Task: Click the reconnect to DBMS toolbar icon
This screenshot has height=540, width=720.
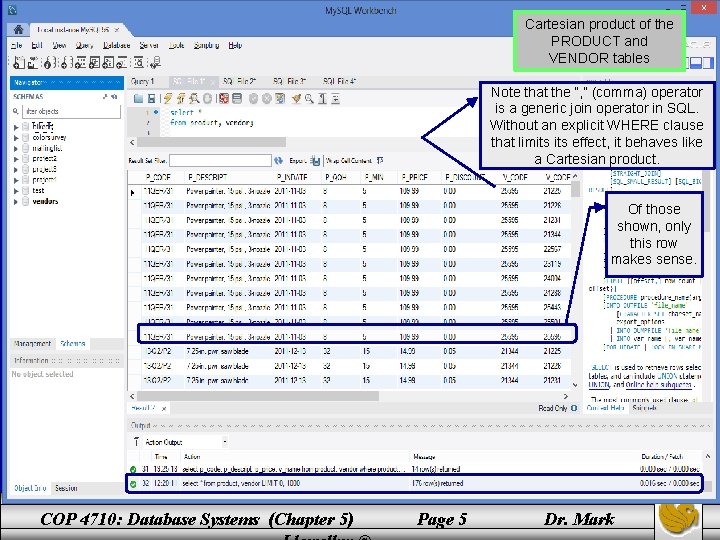Action: pos(156,62)
